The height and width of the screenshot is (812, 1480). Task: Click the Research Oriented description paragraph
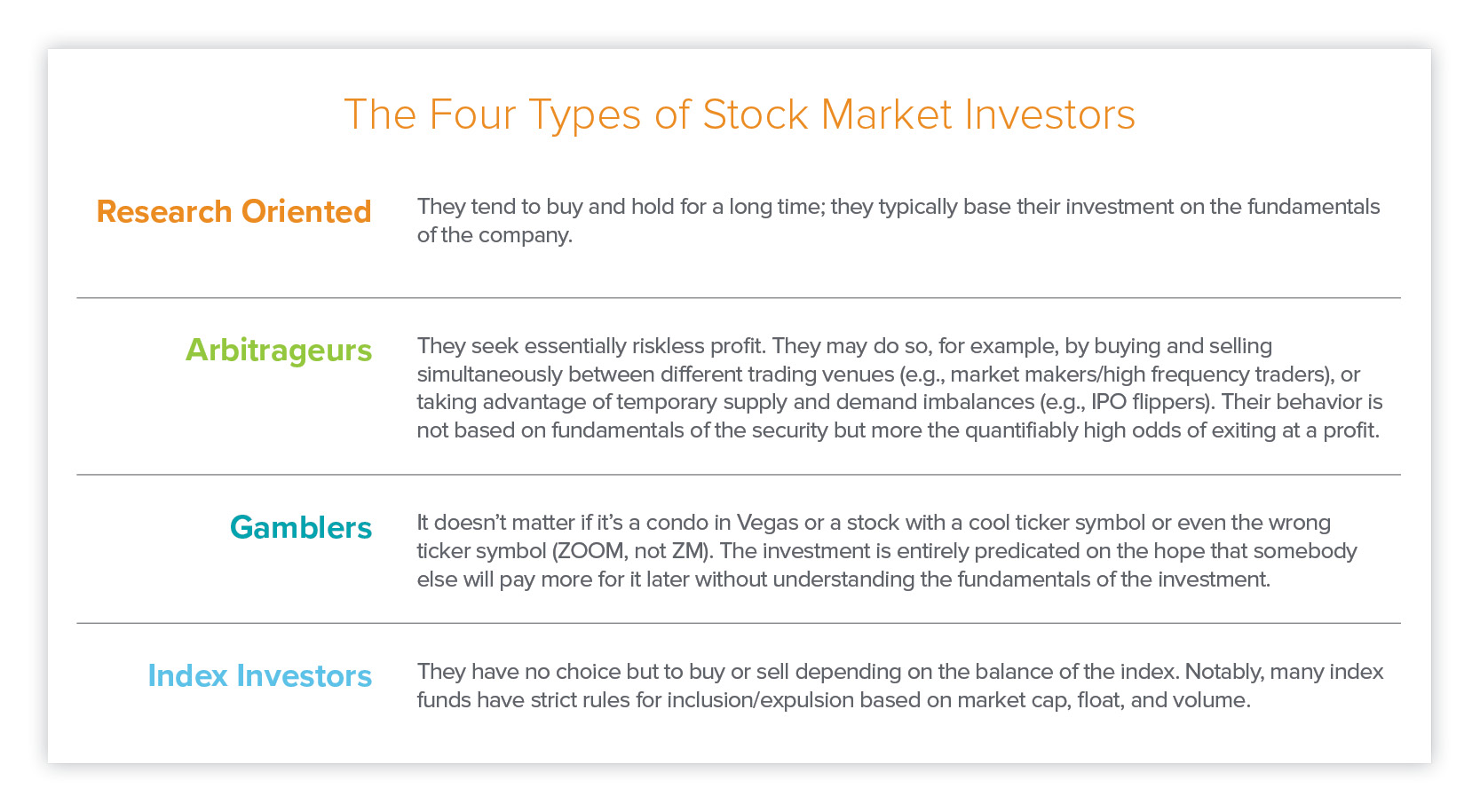point(898,221)
